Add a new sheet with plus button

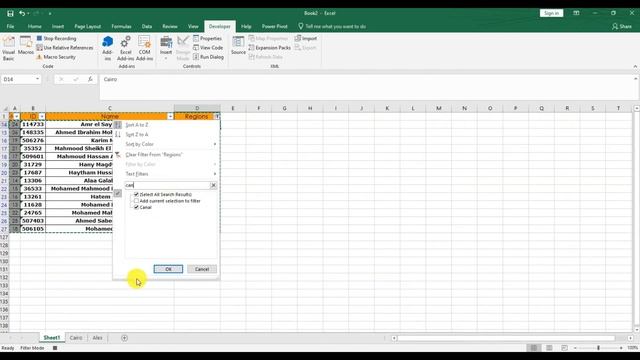click(124, 338)
